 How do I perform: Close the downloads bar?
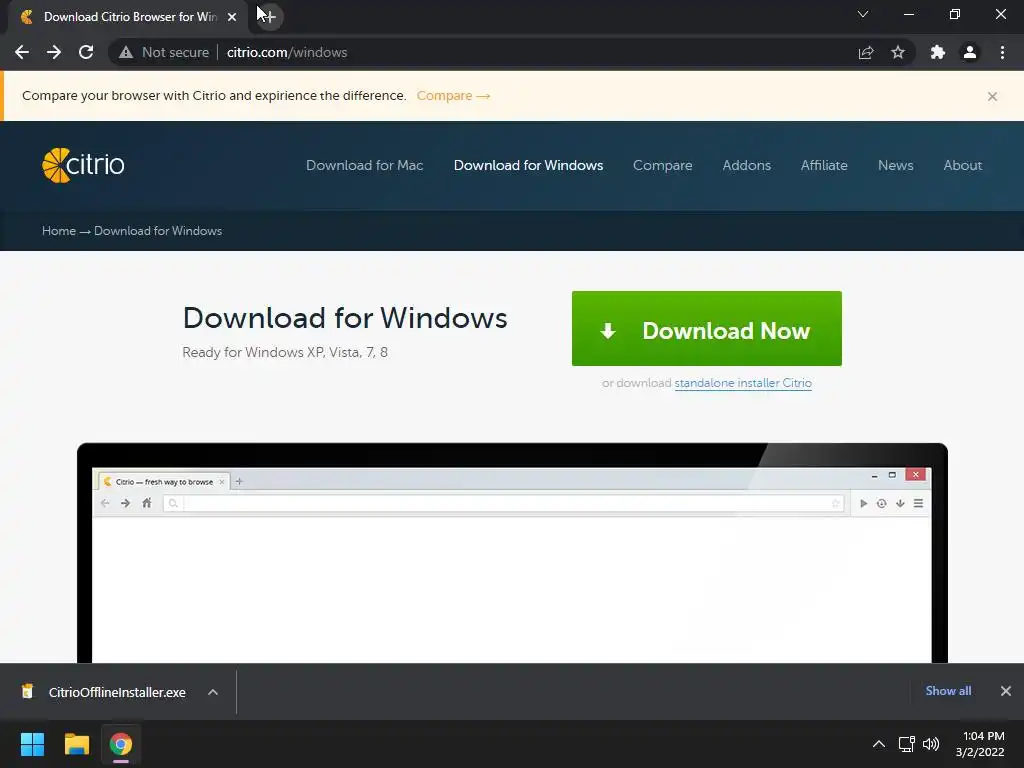[1006, 690]
